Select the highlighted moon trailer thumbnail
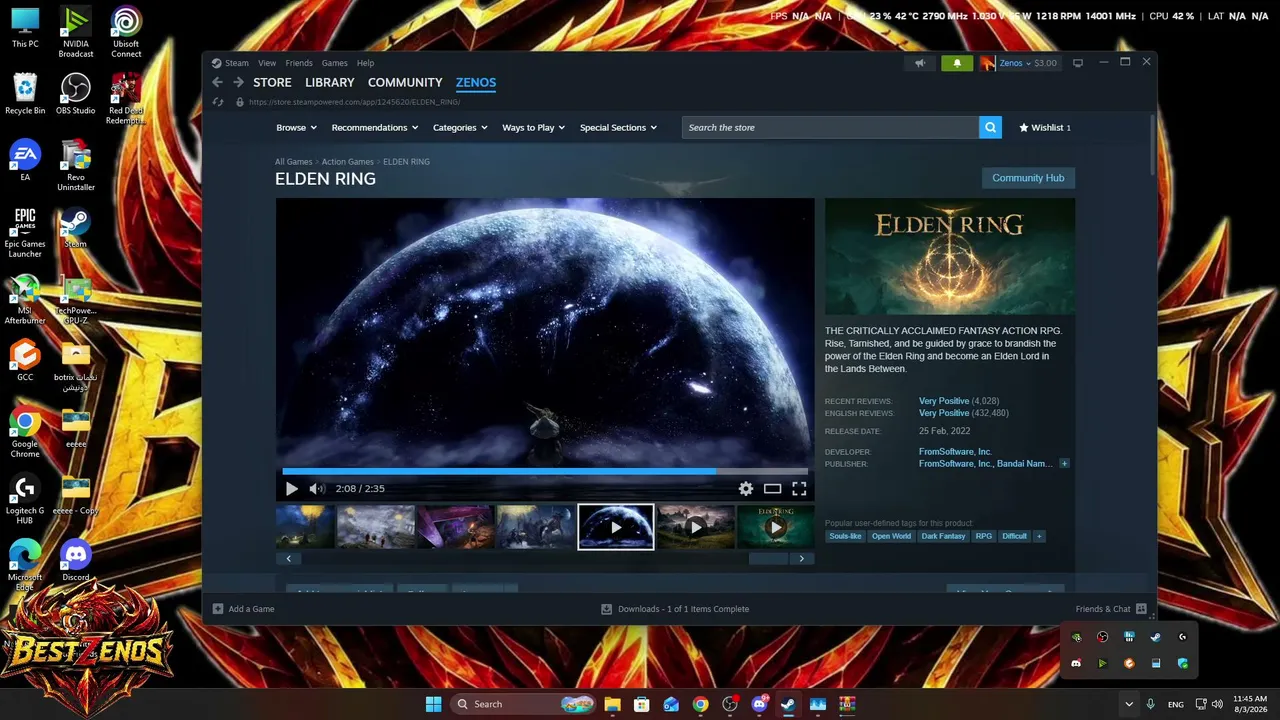 pos(616,527)
